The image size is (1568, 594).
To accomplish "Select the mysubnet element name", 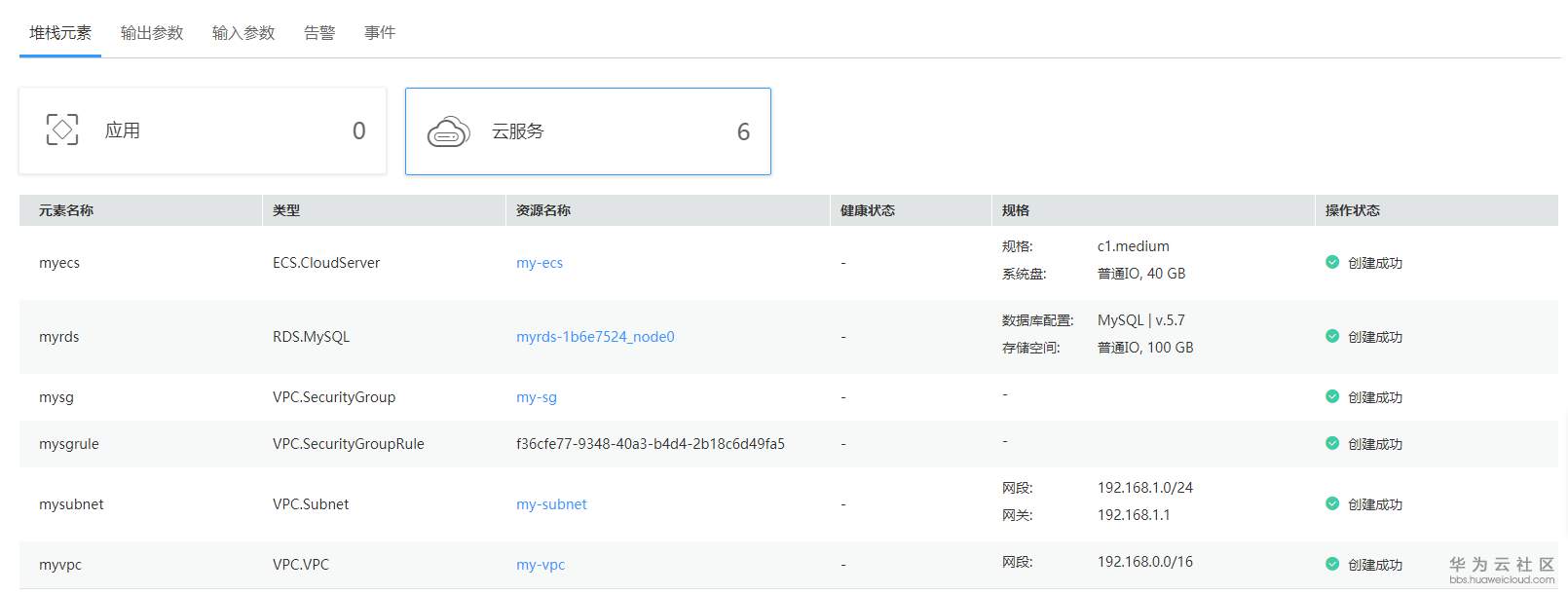I will [x=71, y=504].
